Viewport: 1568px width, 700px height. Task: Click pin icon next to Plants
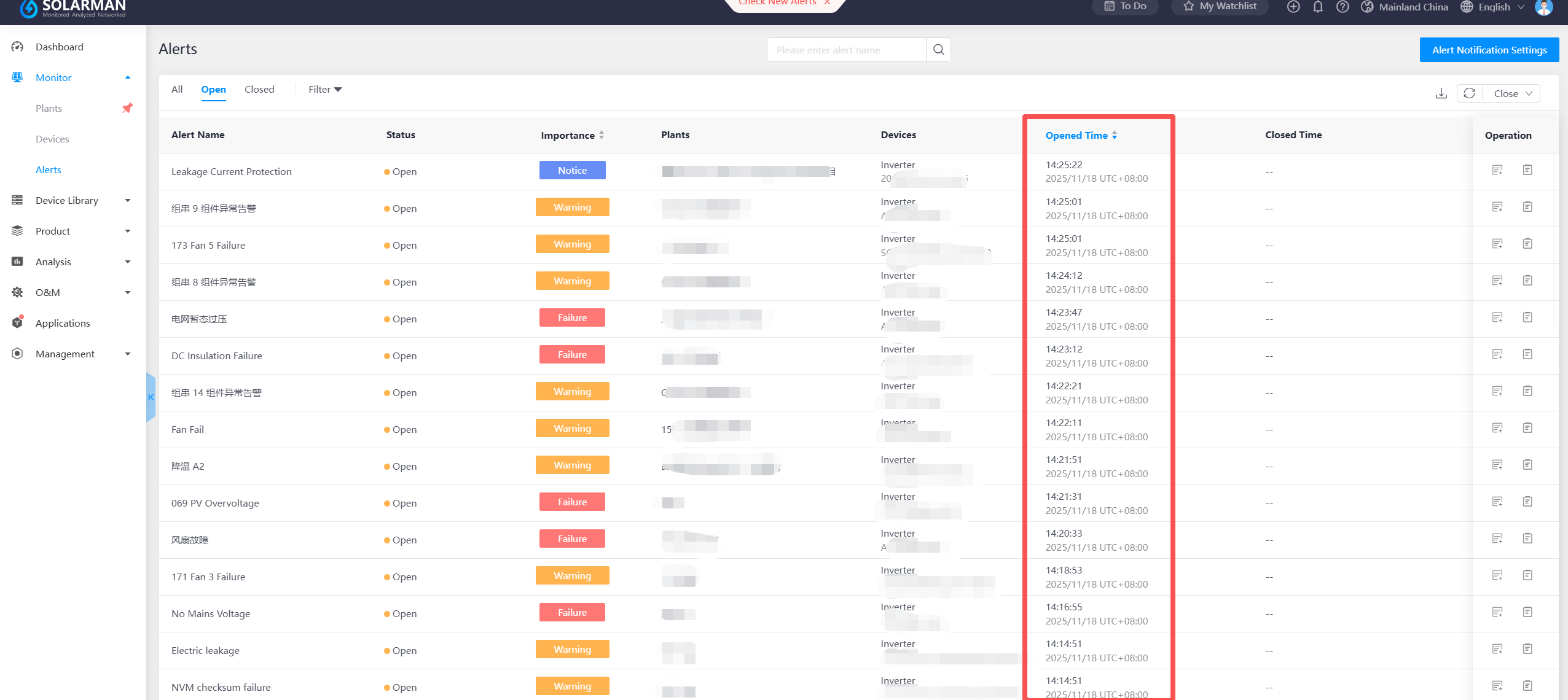(127, 108)
